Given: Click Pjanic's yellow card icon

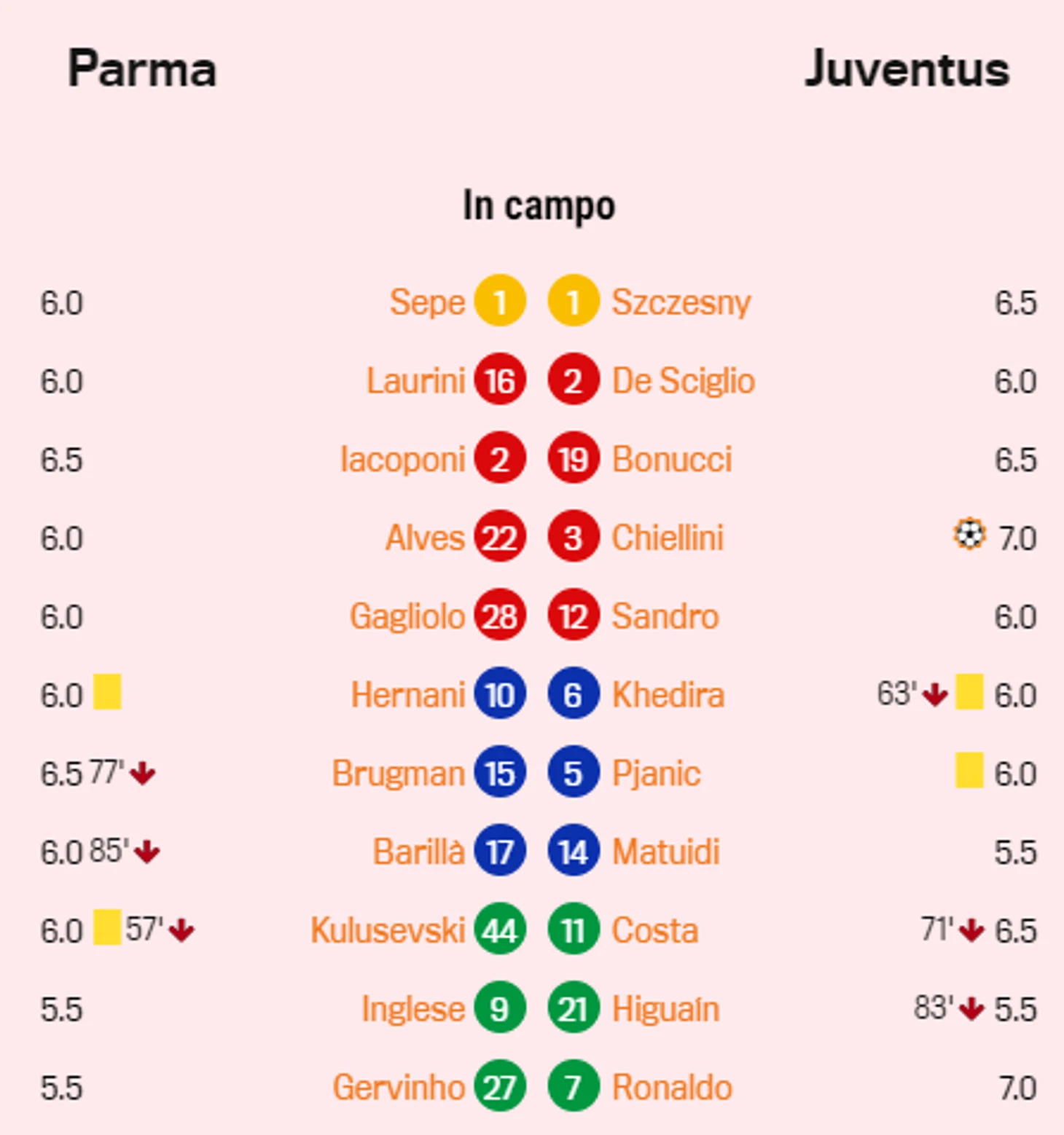Looking at the screenshot, I should [x=969, y=770].
